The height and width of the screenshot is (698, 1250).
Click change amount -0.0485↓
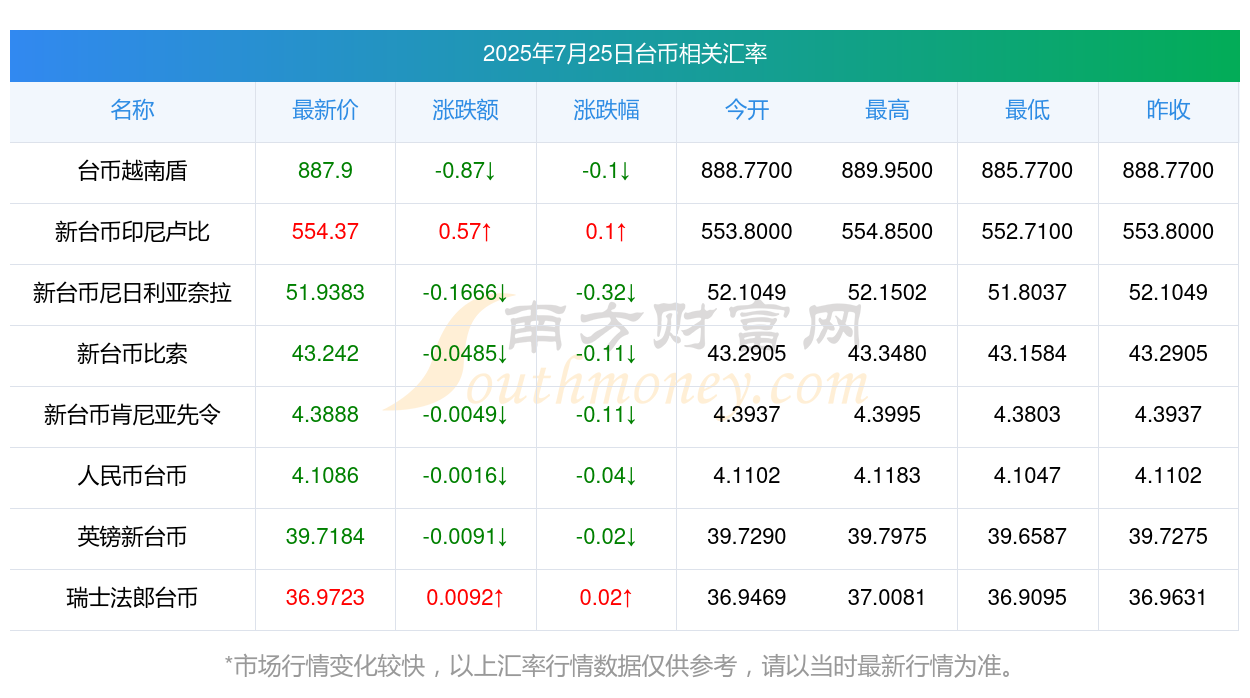tap(466, 354)
